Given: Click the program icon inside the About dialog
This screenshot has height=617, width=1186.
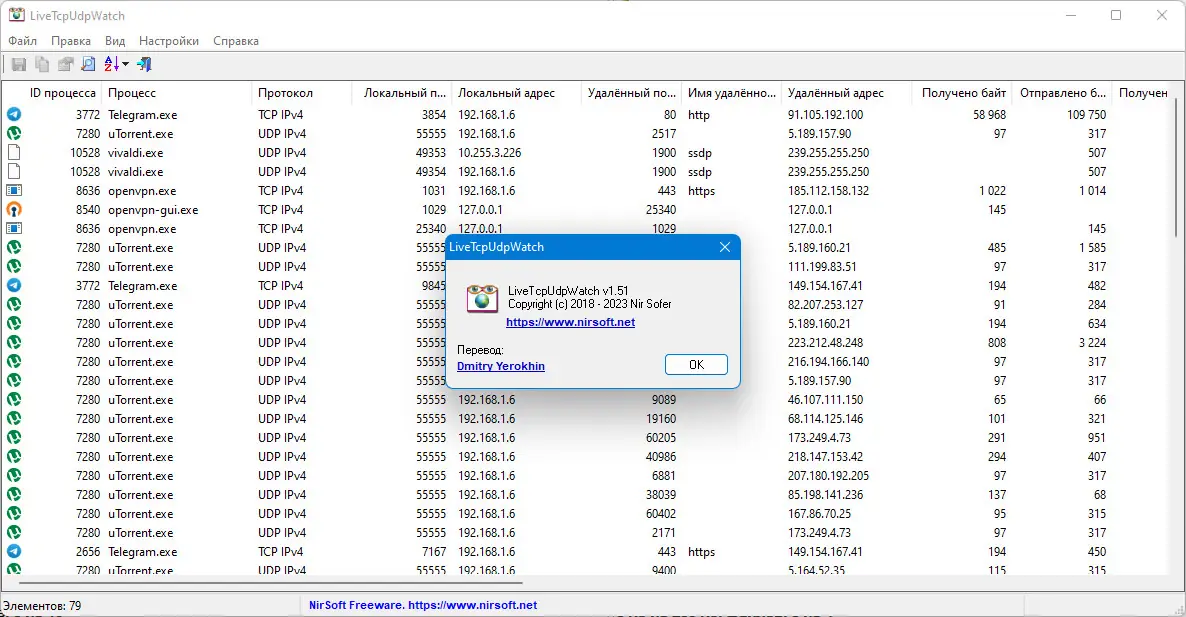Looking at the screenshot, I should (482, 299).
